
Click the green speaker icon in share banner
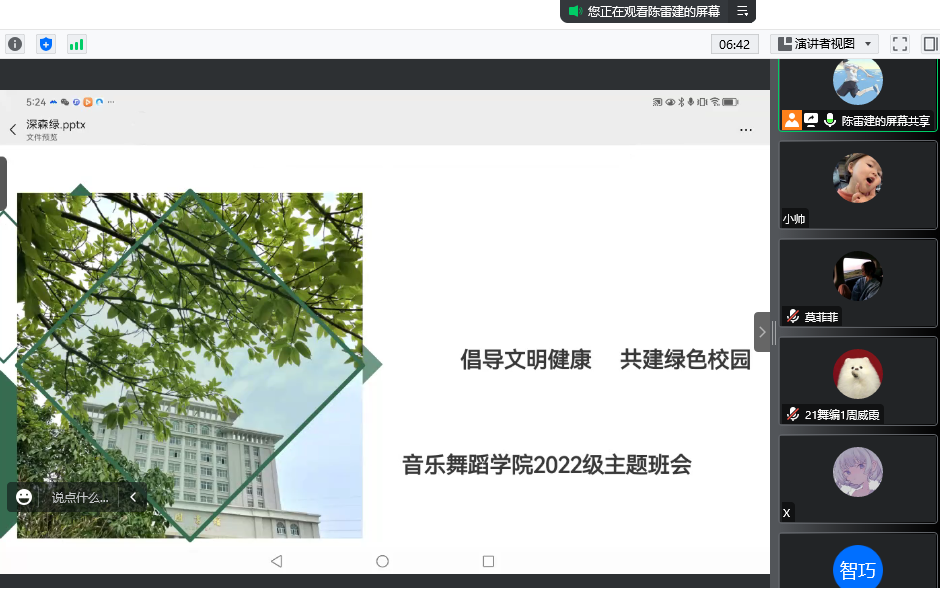(x=575, y=11)
